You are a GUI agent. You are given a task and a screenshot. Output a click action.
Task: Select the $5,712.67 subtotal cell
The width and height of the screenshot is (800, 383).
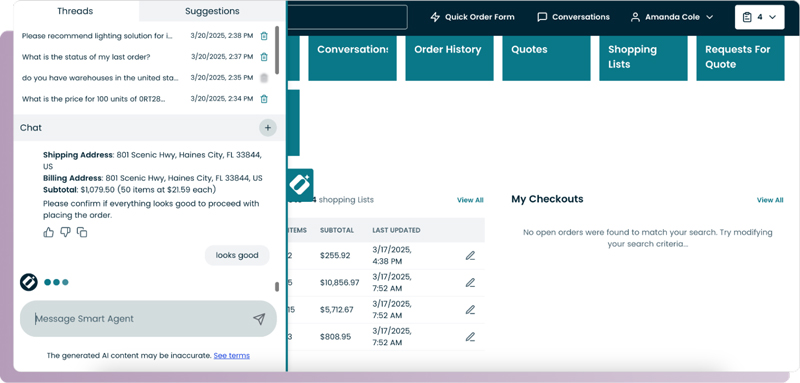[x=337, y=310]
